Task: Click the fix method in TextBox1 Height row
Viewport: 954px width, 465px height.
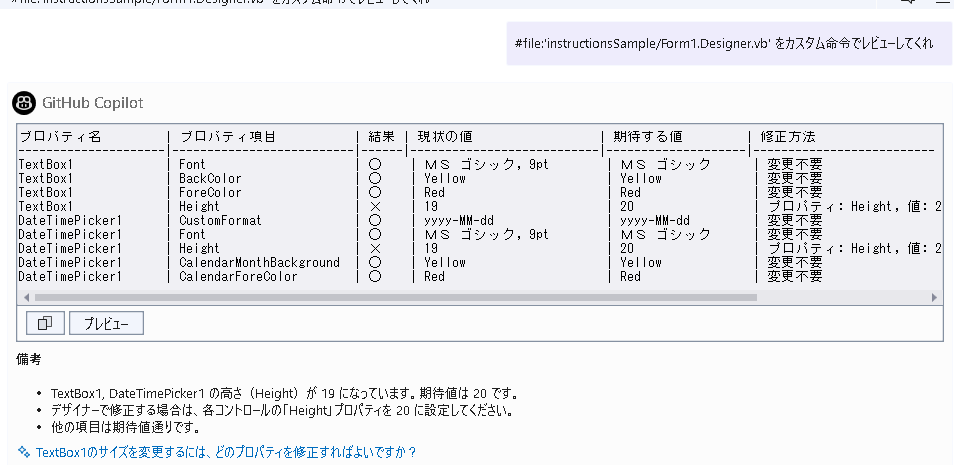Action: (x=855, y=206)
